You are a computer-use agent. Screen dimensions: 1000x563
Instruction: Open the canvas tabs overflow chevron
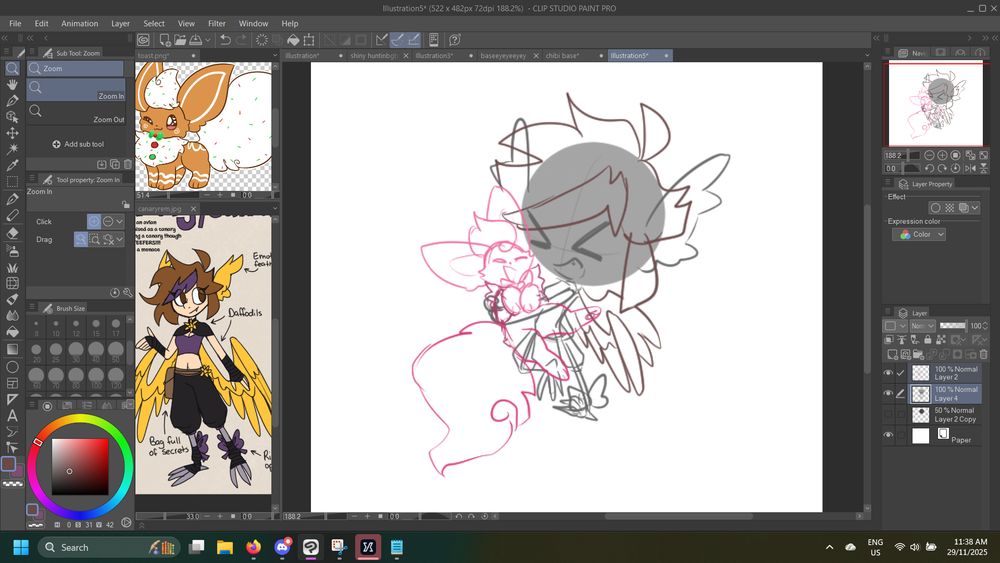[x=867, y=55]
